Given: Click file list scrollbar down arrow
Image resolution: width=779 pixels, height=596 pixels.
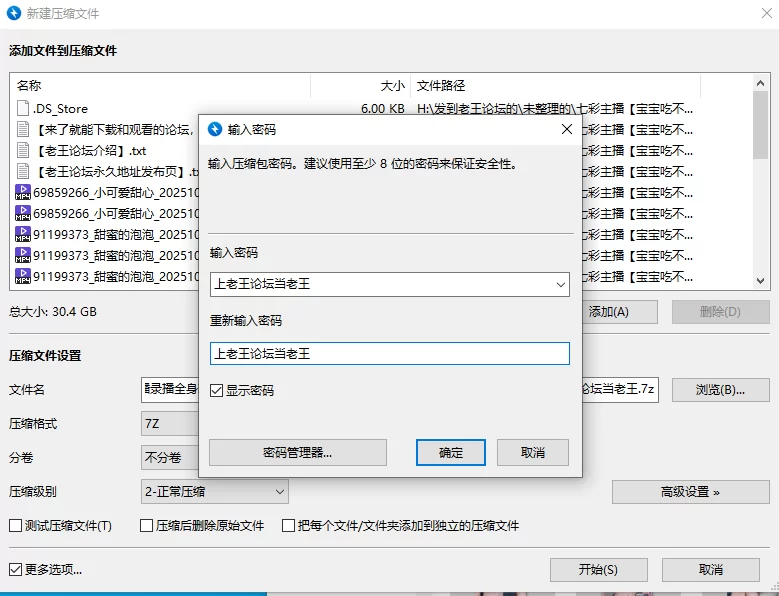Looking at the screenshot, I should 760,281.
